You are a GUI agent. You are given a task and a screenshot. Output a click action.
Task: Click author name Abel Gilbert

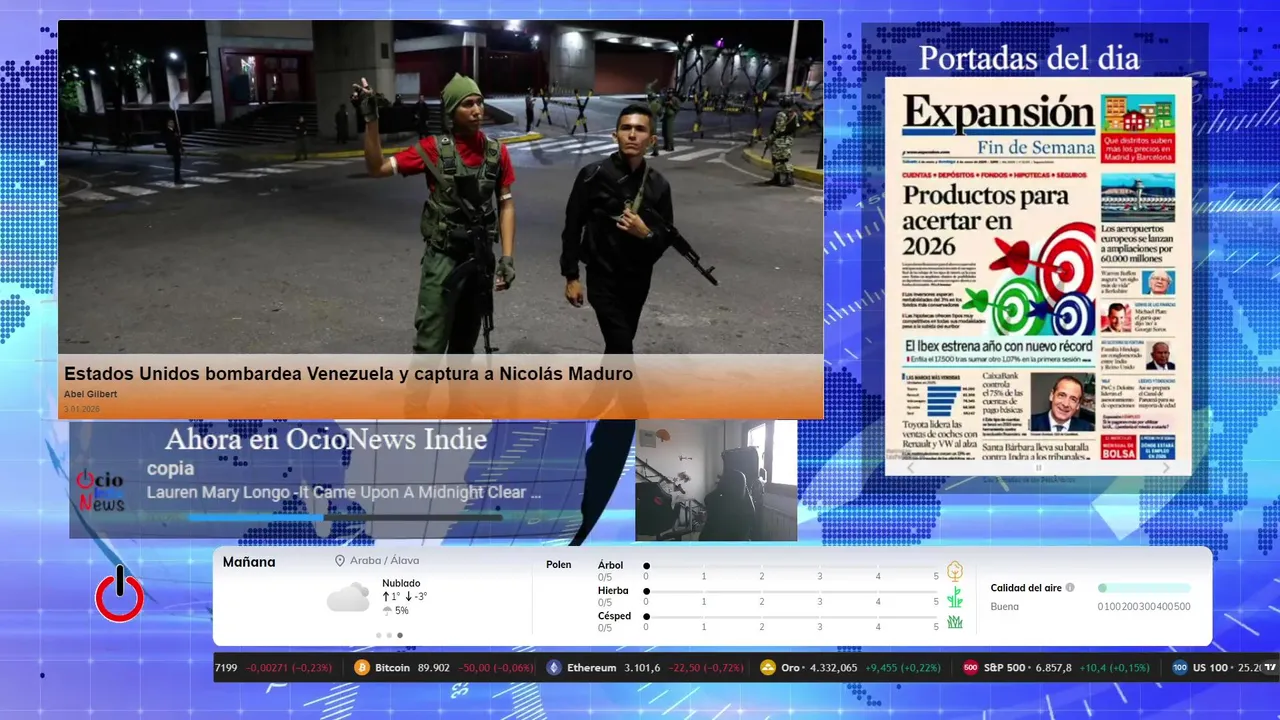pyautogui.click(x=90, y=394)
